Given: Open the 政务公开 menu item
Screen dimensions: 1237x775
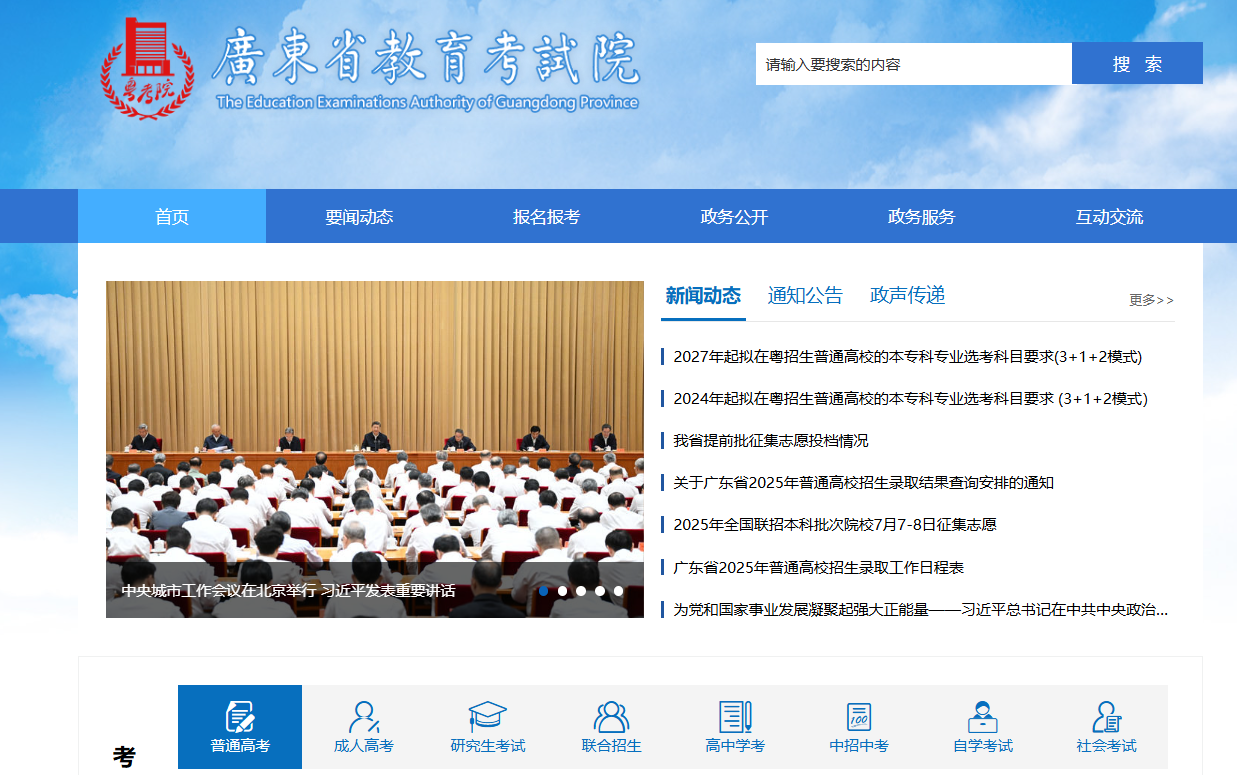Looking at the screenshot, I should click(x=733, y=215).
